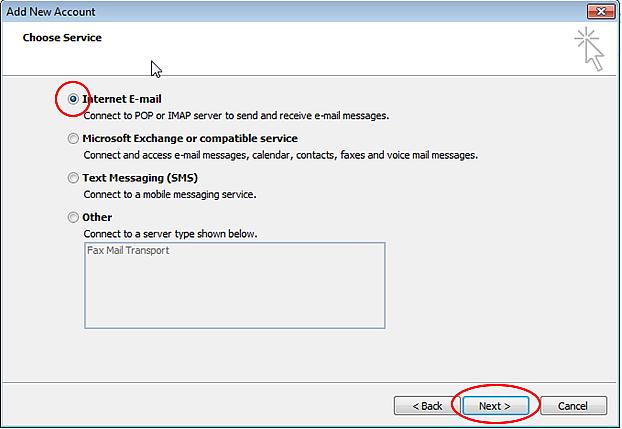Select Fax Mail Transport in the list
This screenshot has height=429, width=622.
pyautogui.click(x=128, y=250)
